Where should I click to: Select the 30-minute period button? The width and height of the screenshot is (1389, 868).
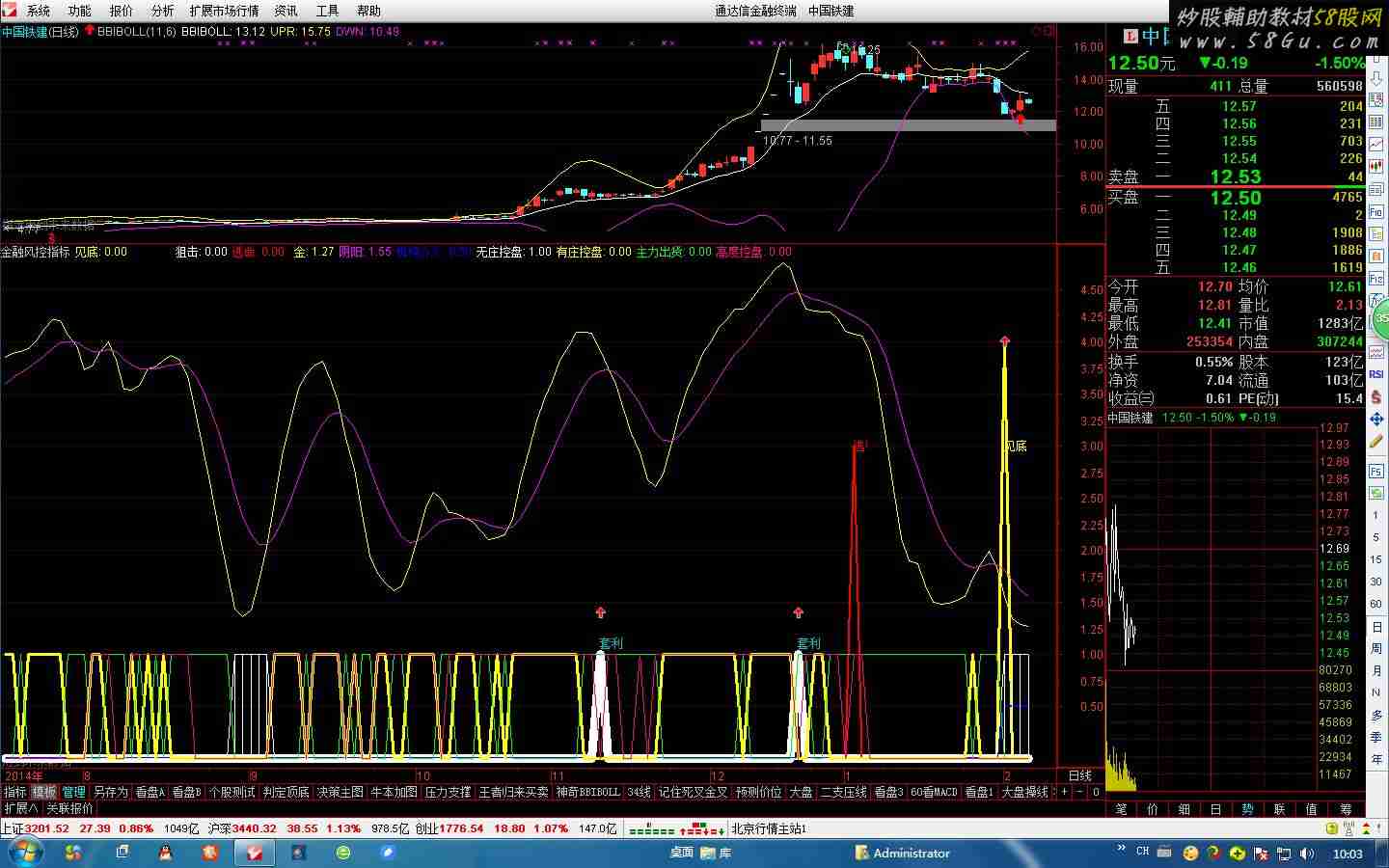(1376, 582)
